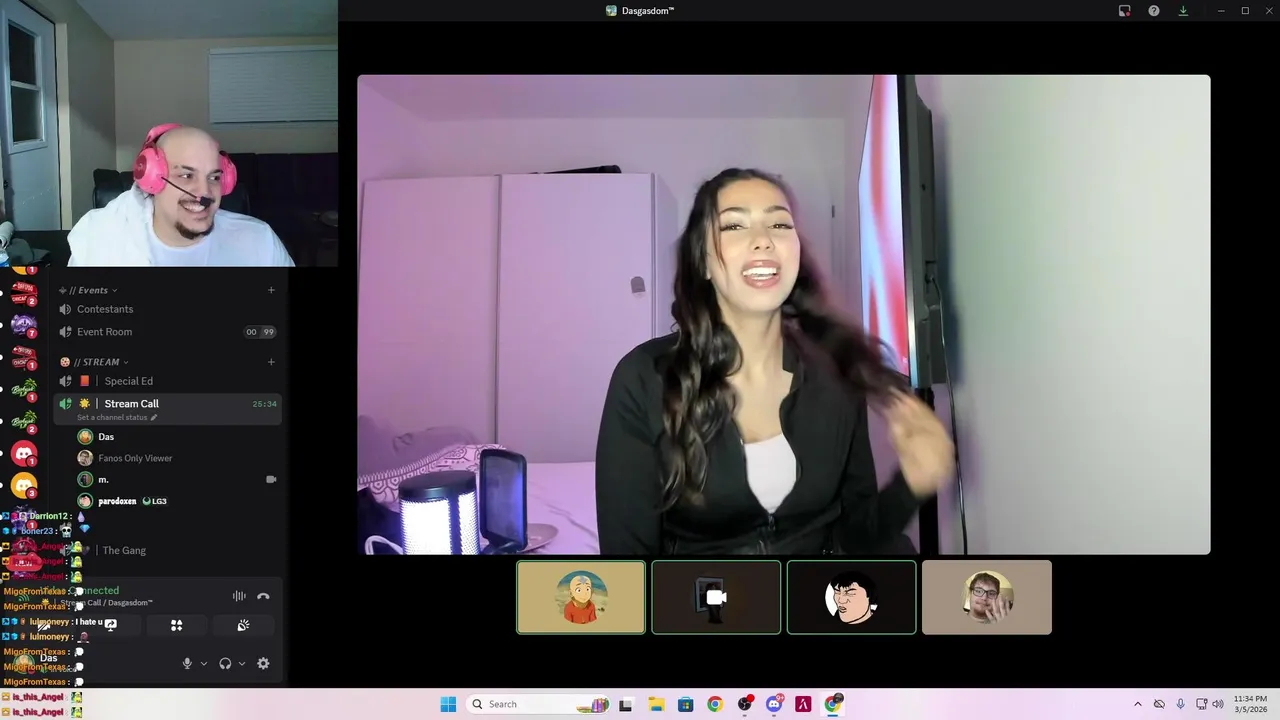
Task: Click the main webcam video stream
Action: [x=784, y=314]
